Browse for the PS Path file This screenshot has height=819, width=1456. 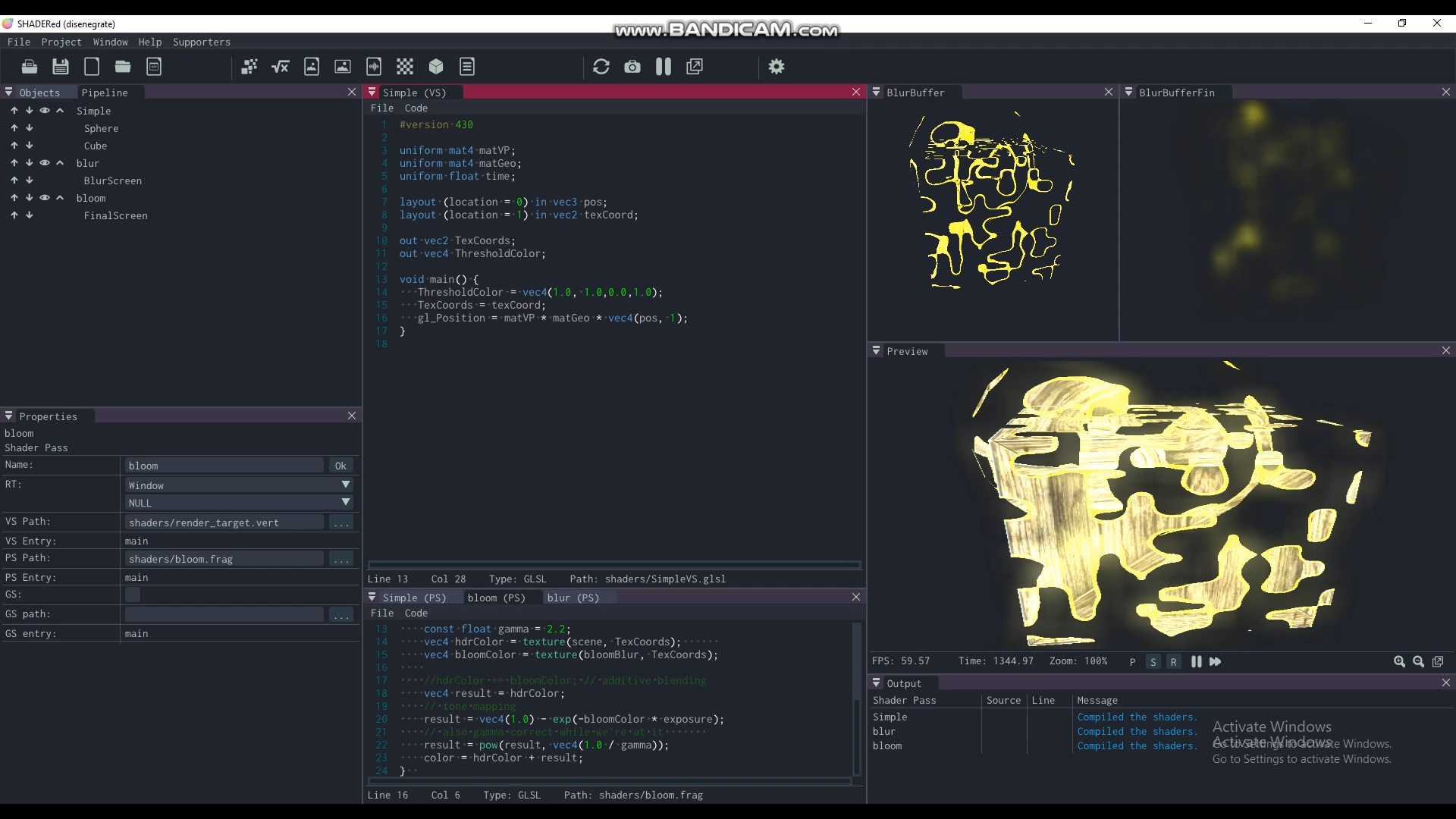pyautogui.click(x=341, y=559)
